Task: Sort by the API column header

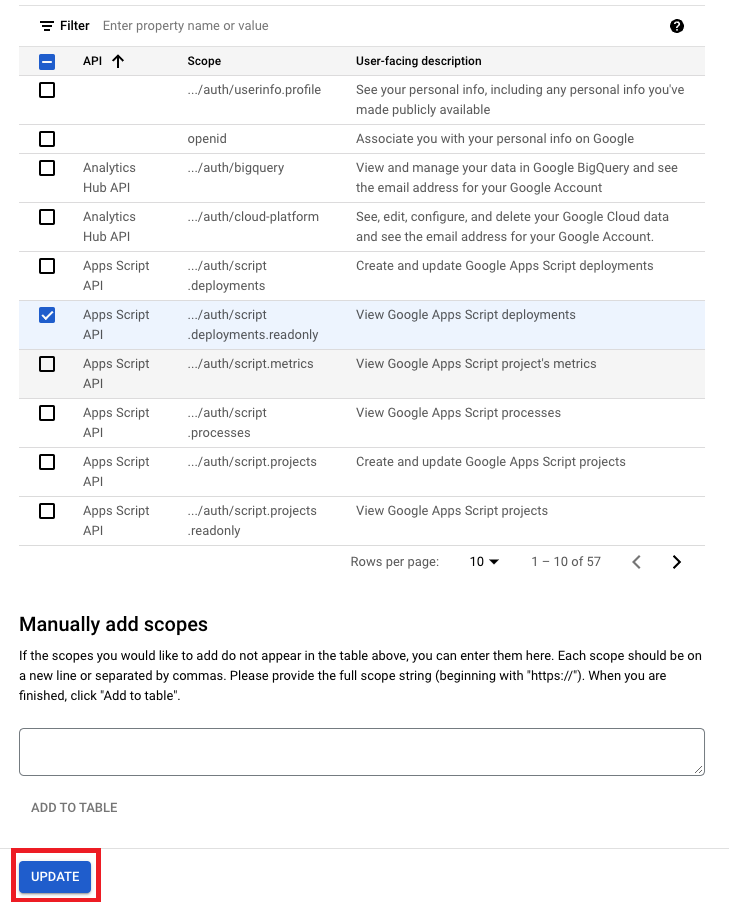Action: point(93,61)
